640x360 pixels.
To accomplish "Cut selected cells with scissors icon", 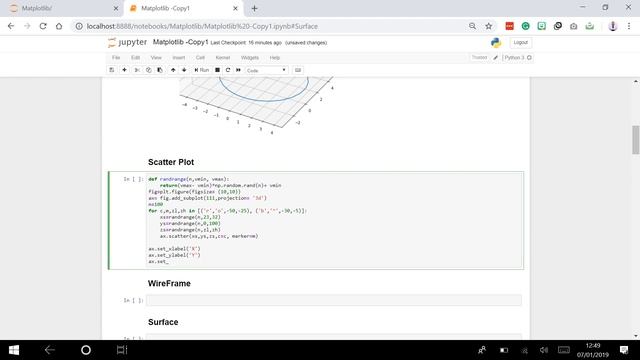I will coord(137,70).
